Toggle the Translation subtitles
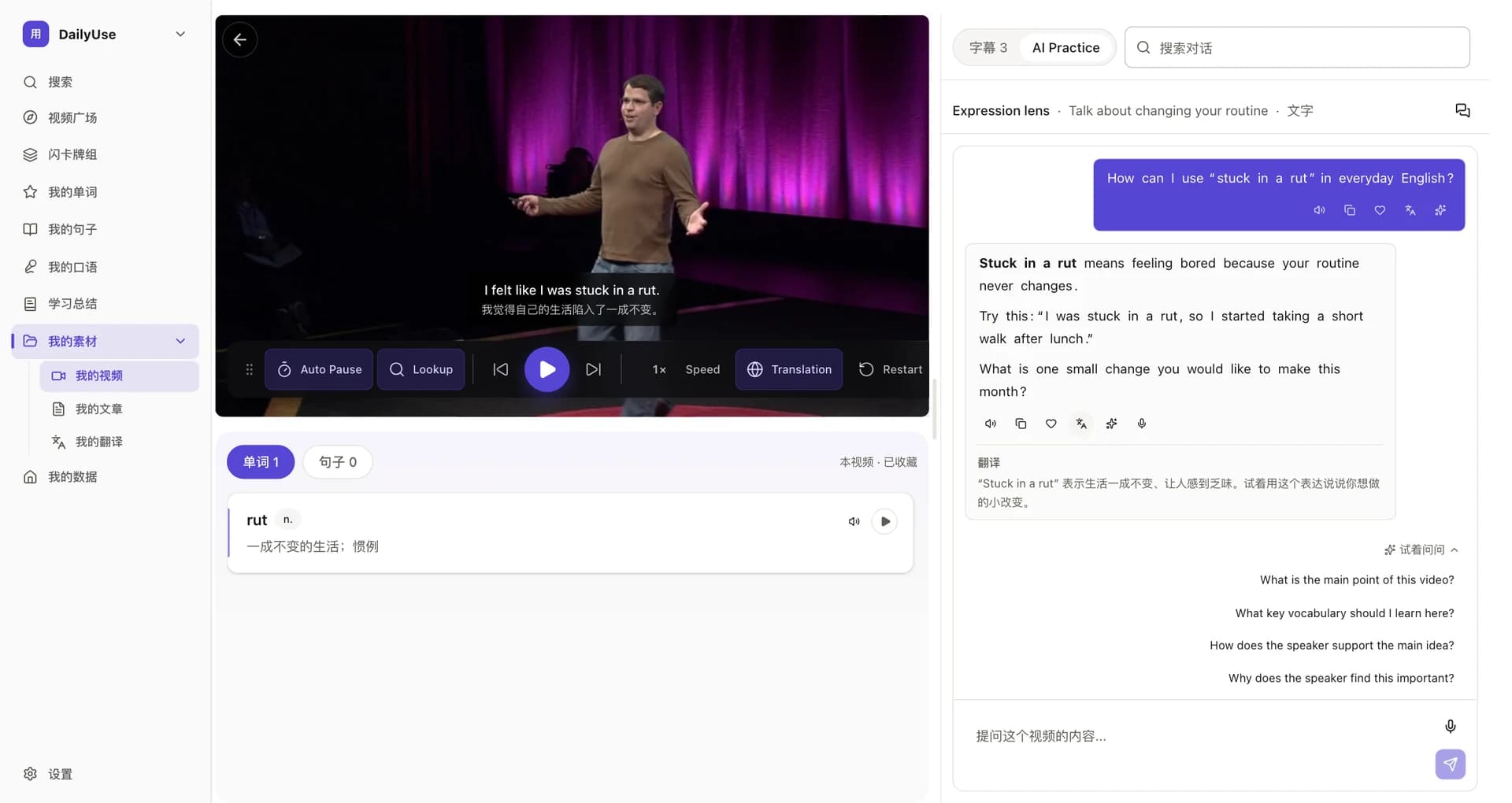The height and width of the screenshot is (803, 1512). (789, 369)
